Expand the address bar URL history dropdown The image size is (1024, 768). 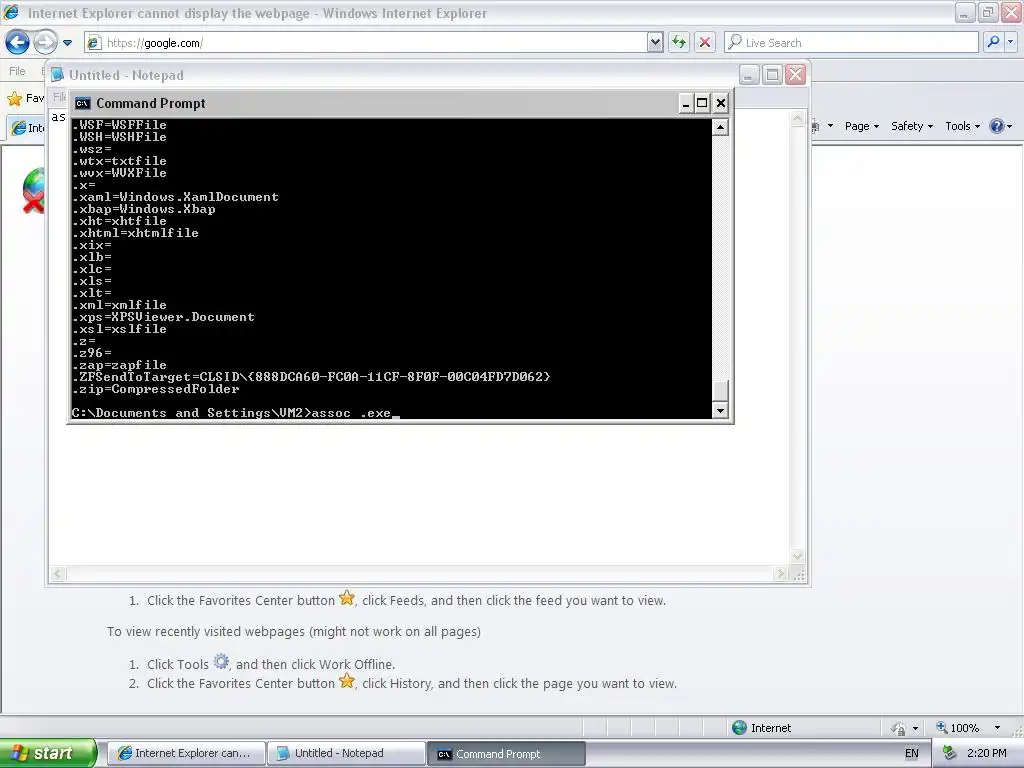click(655, 42)
